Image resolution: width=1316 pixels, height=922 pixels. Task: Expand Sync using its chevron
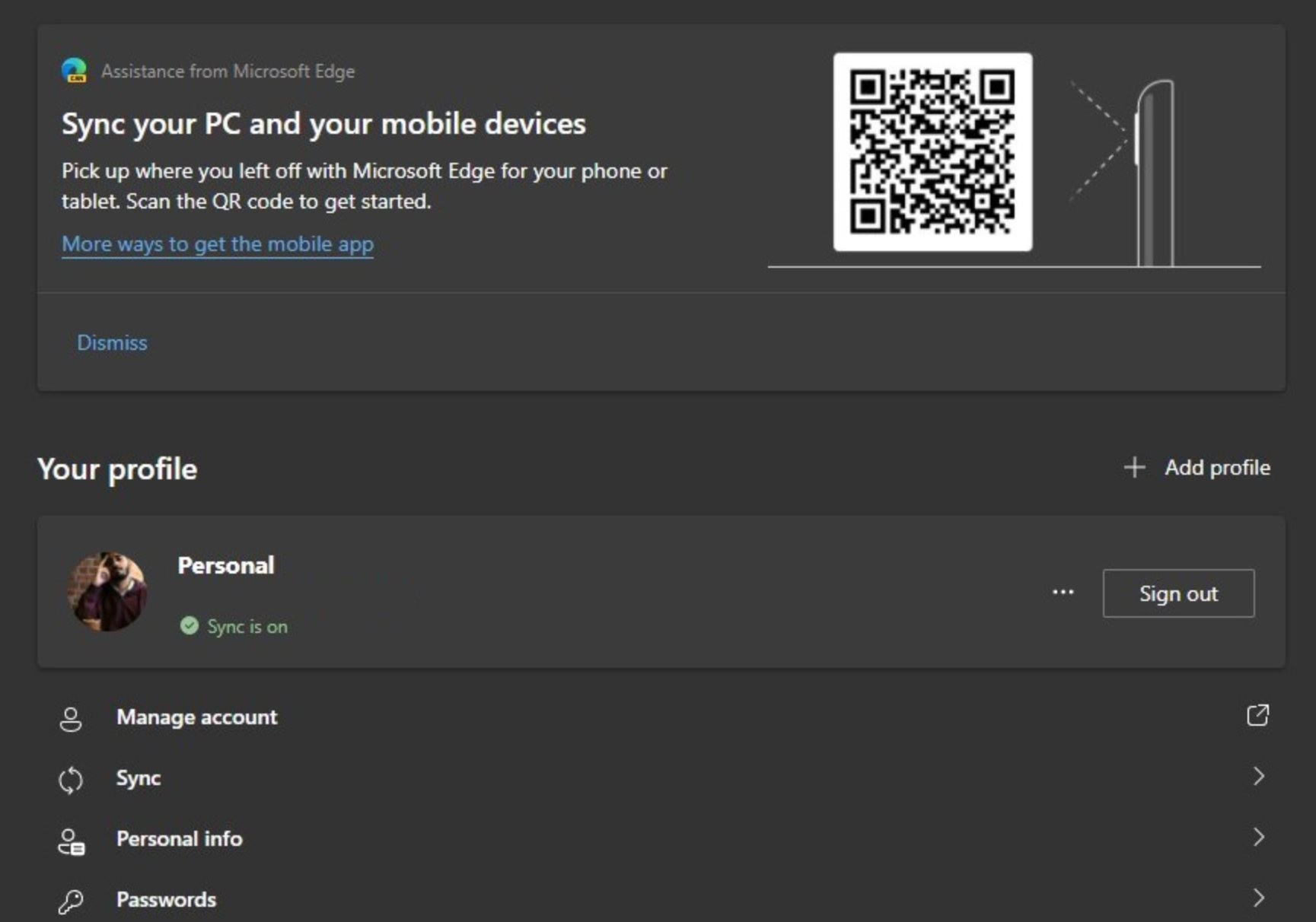click(1258, 776)
